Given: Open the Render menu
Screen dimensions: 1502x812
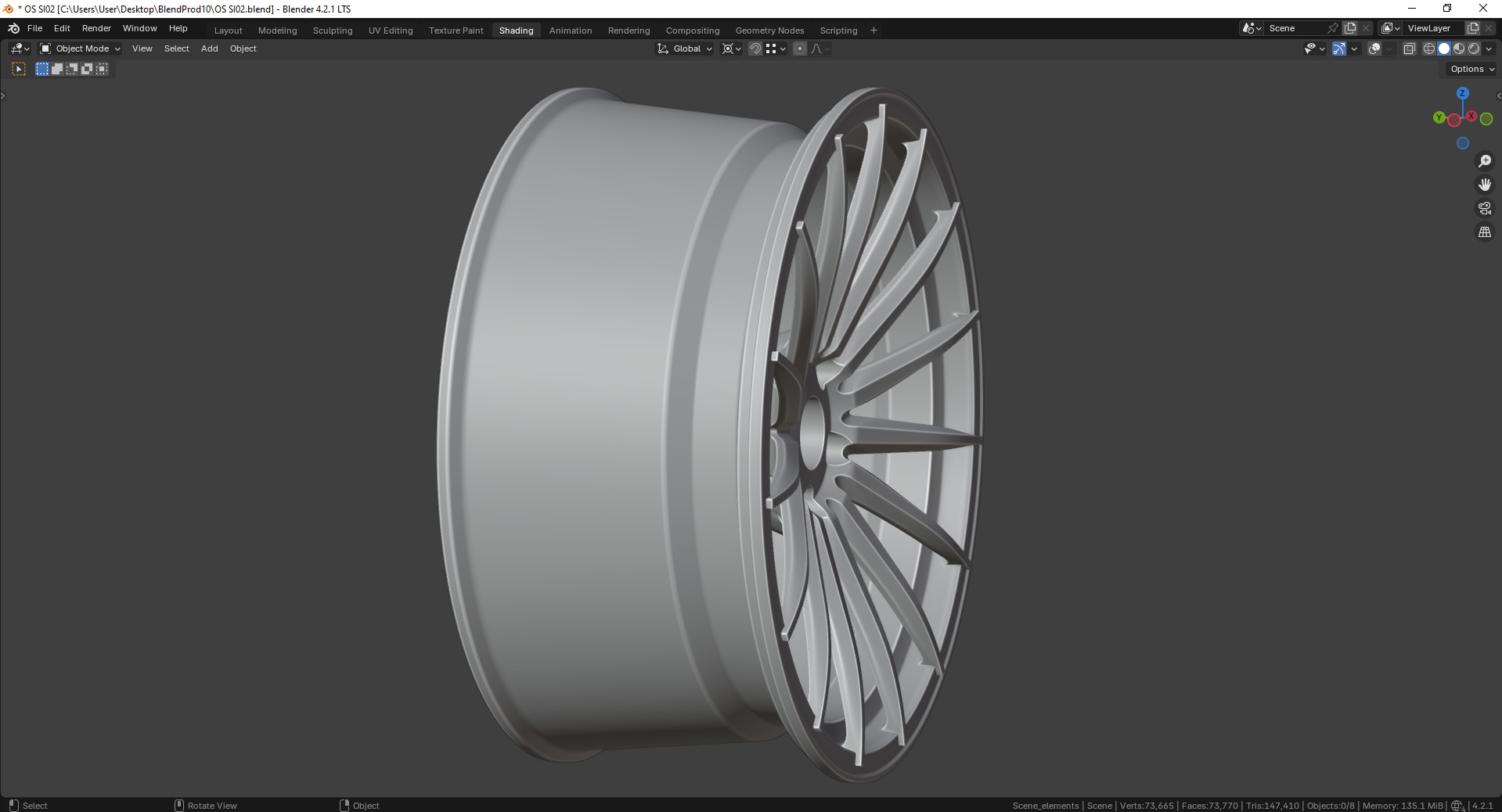Looking at the screenshot, I should pos(97,28).
